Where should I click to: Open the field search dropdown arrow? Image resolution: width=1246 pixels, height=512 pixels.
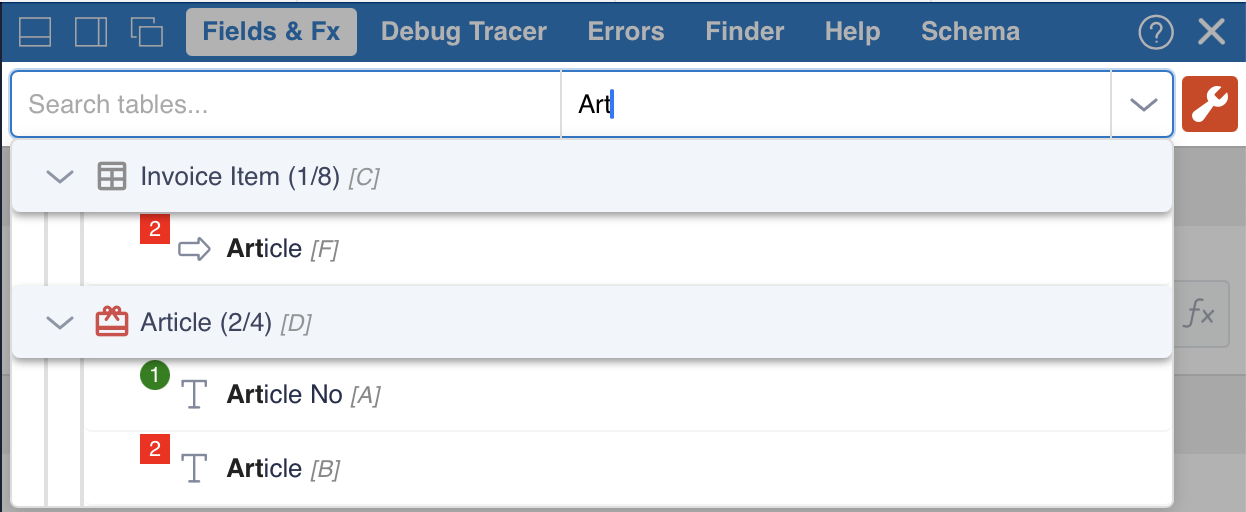1142,104
